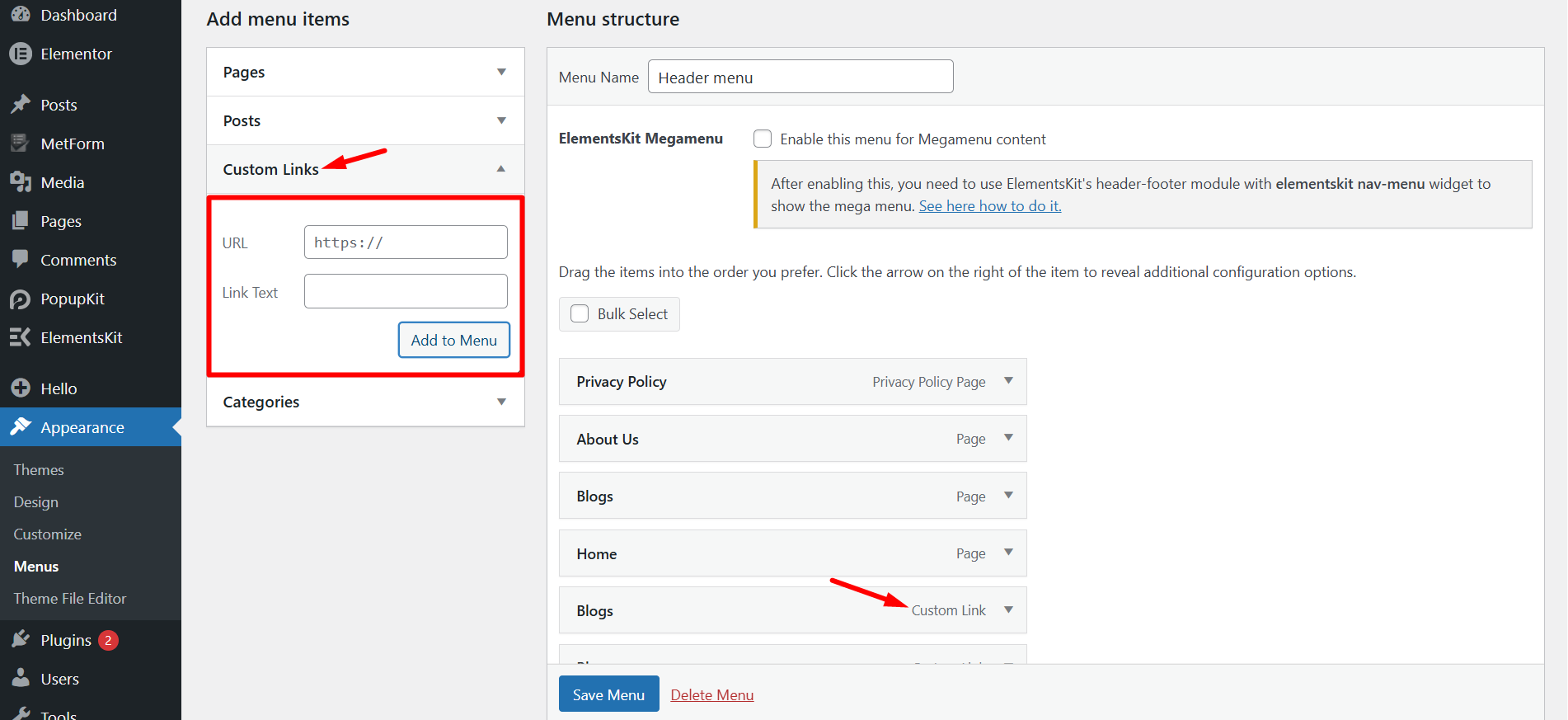
Task: Click the Posts pushpin icon
Action: pyautogui.click(x=21, y=105)
